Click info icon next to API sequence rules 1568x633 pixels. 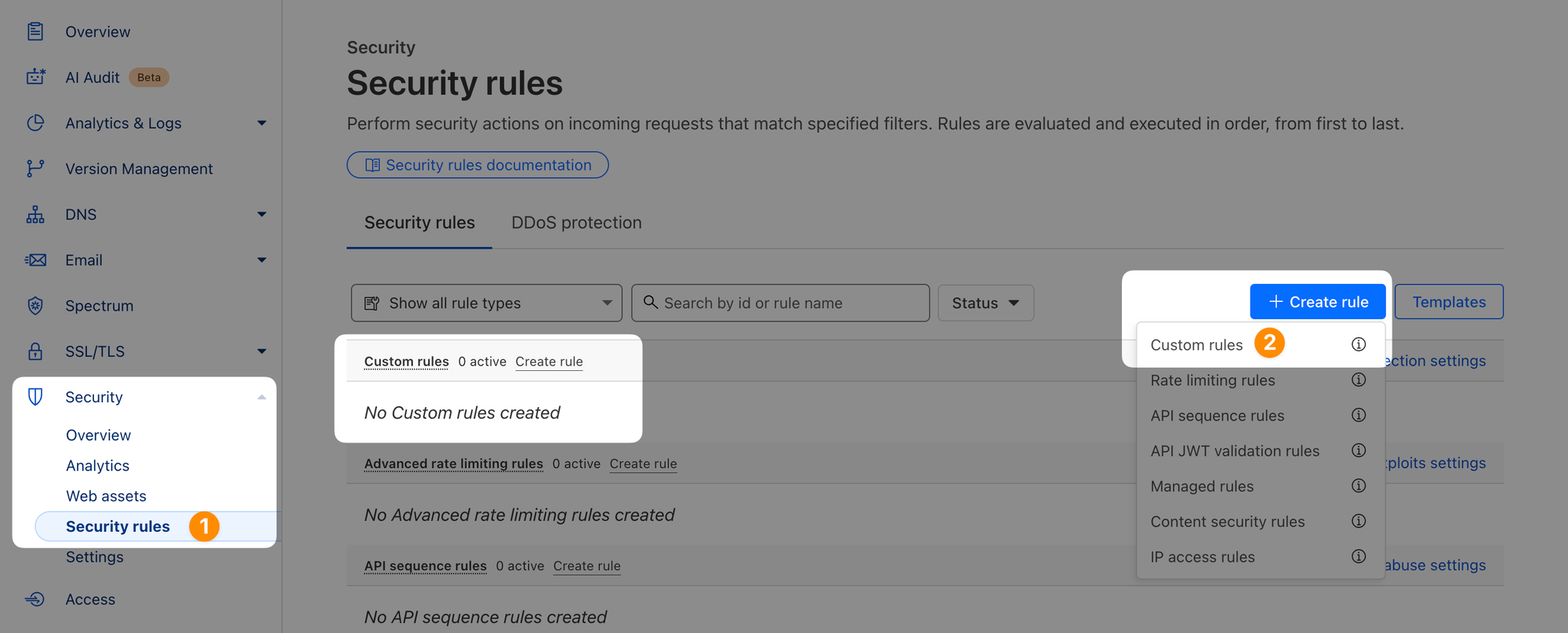click(x=1359, y=415)
